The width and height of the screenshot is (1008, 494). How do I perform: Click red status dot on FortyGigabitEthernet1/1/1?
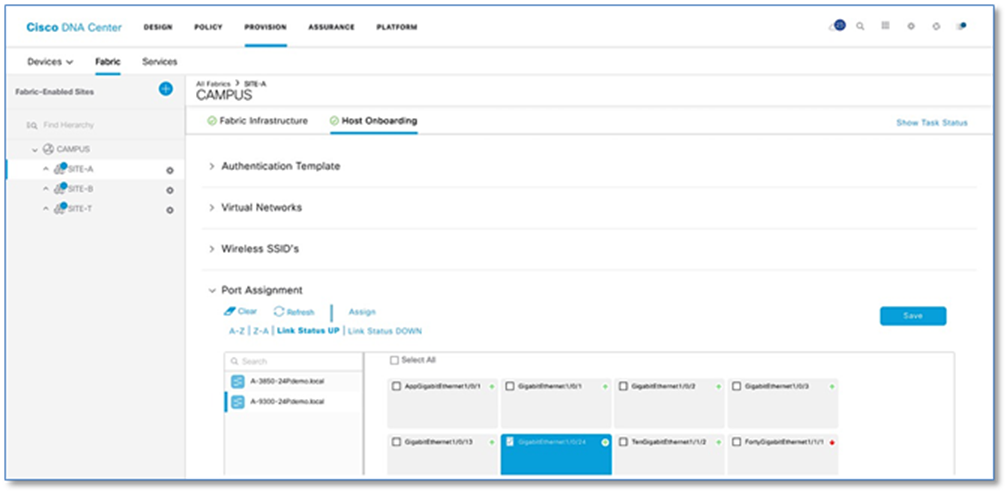tap(832, 443)
